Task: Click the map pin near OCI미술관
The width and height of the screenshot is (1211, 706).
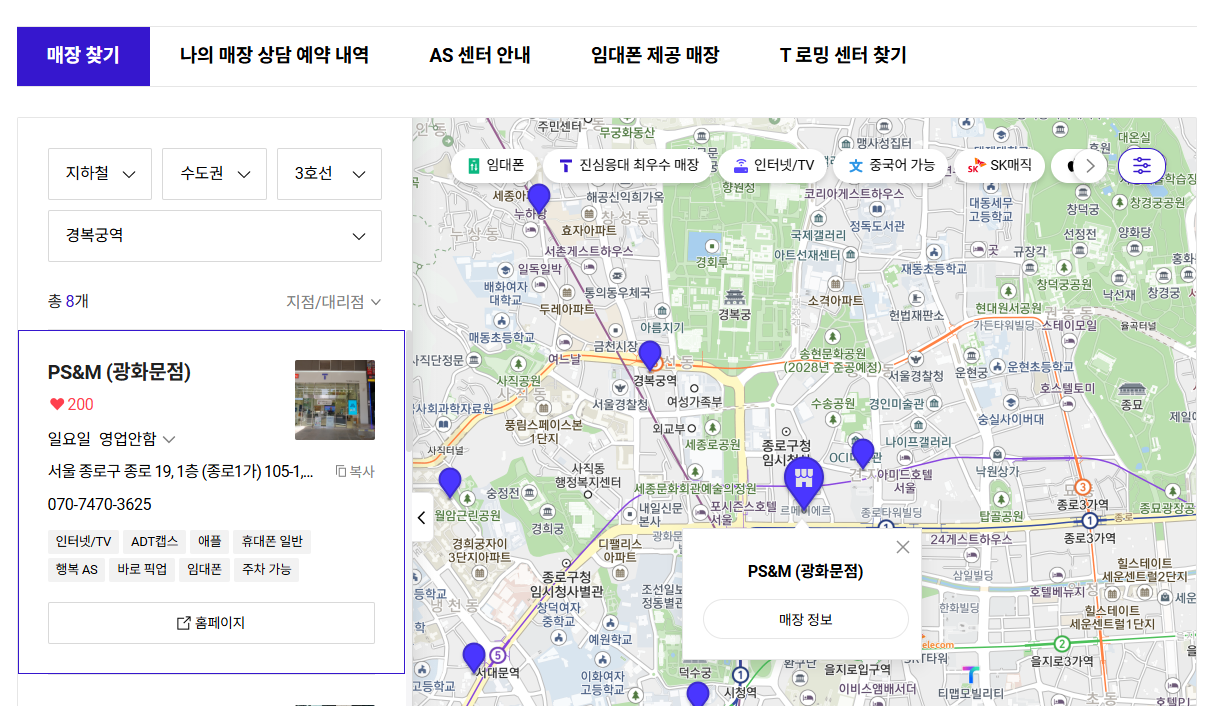Action: [x=863, y=453]
